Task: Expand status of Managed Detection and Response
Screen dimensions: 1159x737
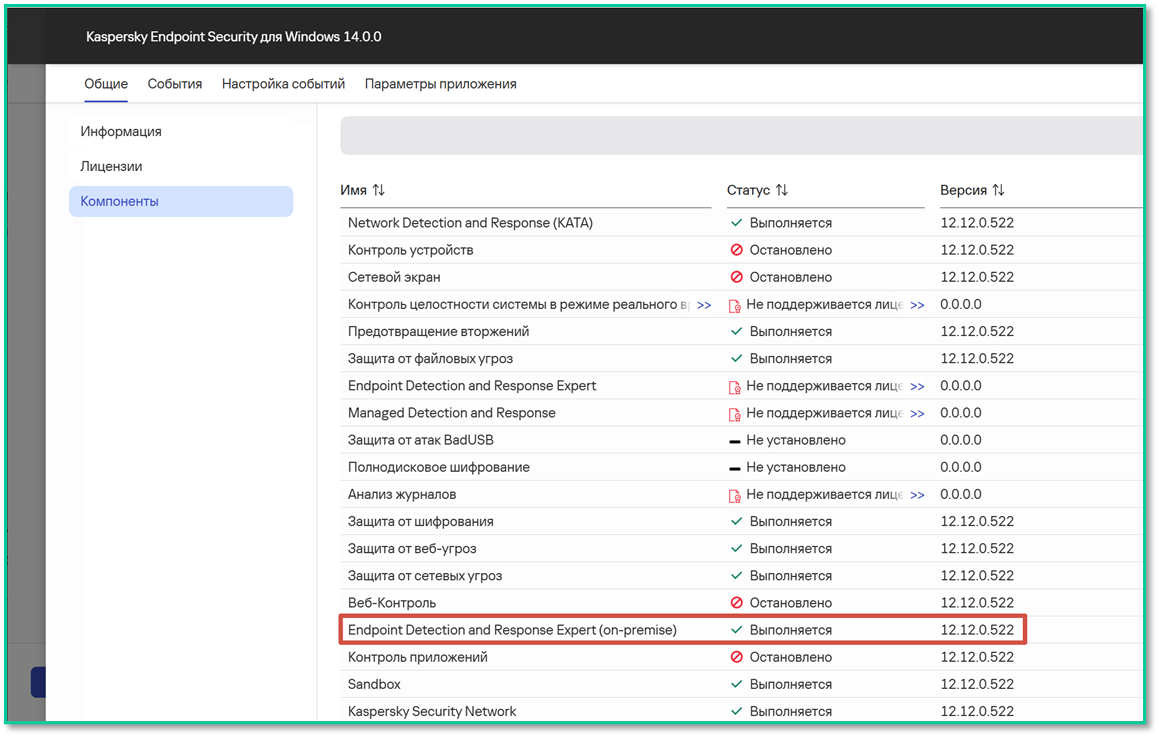Action: (x=917, y=414)
